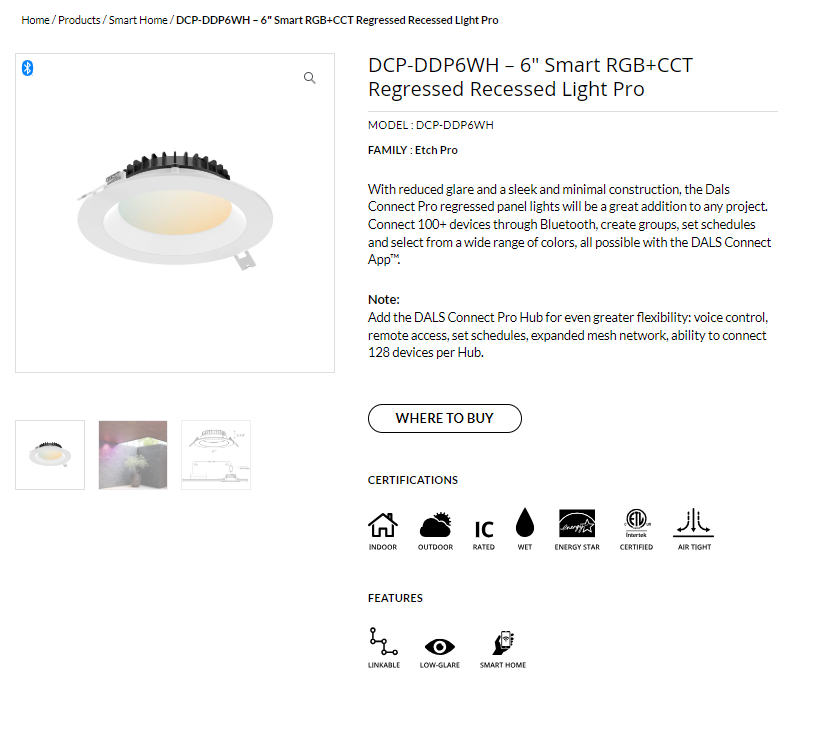Image resolution: width=823 pixels, height=742 pixels.
Task: Navigate to Smart Home breadcrumb
Action: click(x=138, y=20)
